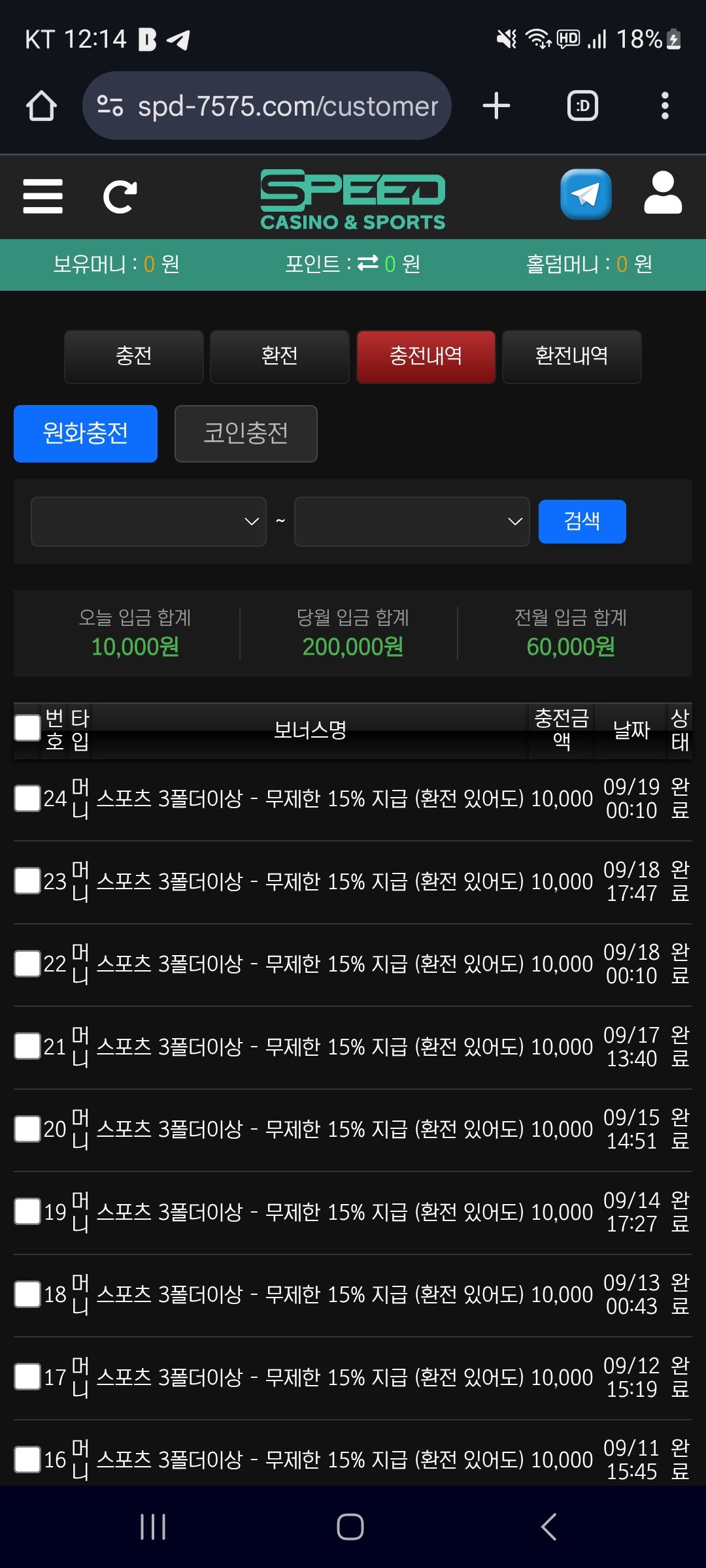Tap the browser home icon
This screenshot has width=706, height=1568.
[x=41, y=106]
